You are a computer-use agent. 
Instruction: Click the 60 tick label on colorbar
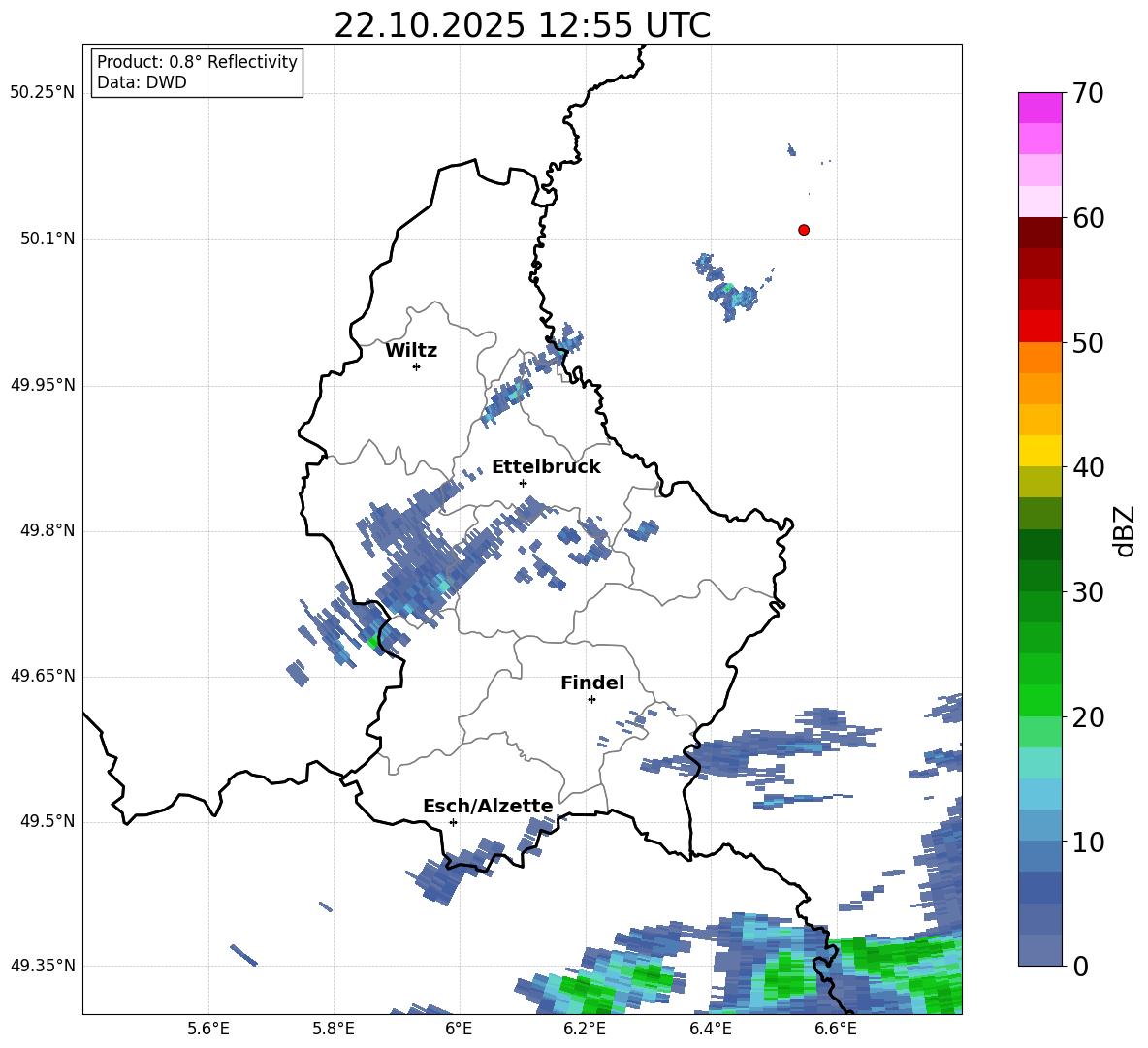(x=1088, y=218)
